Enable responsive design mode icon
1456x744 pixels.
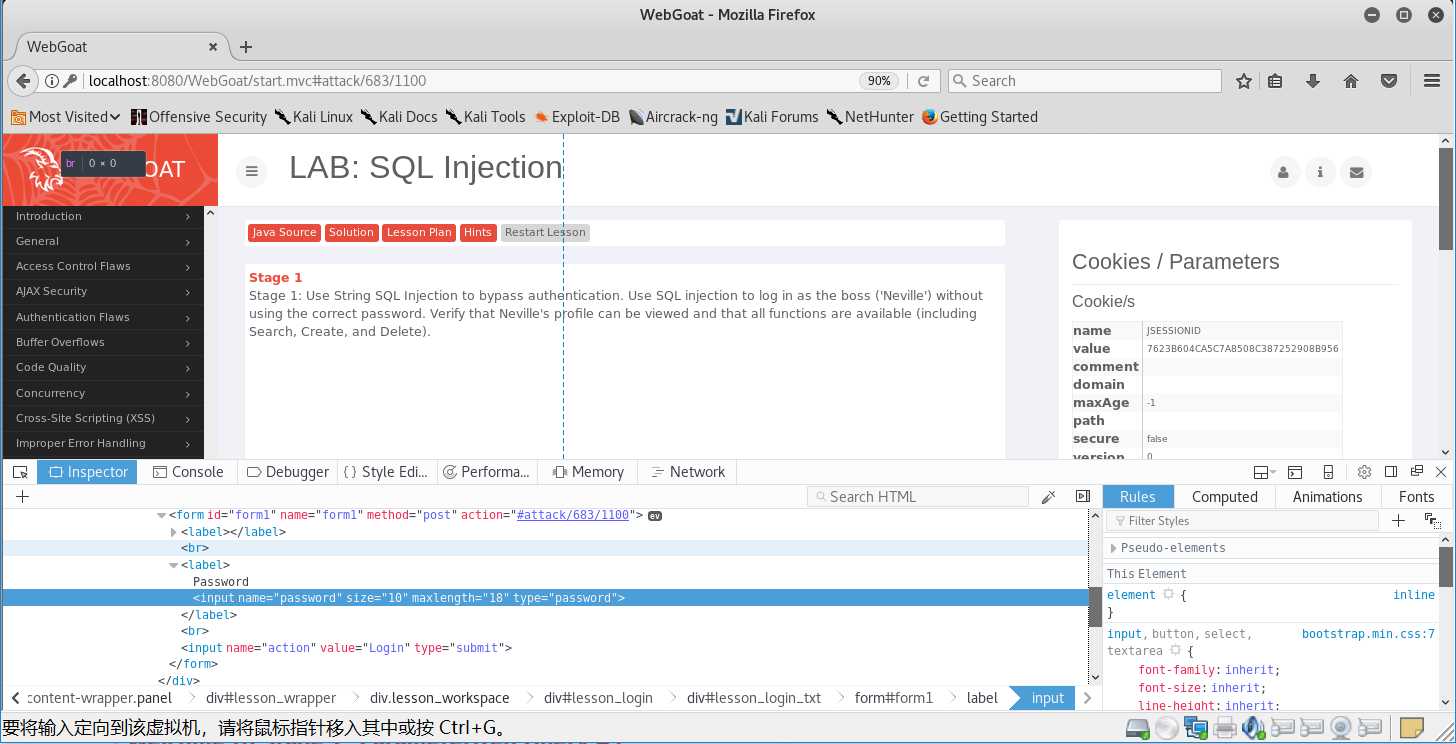pyautogui.click(x=1328, y=472)
